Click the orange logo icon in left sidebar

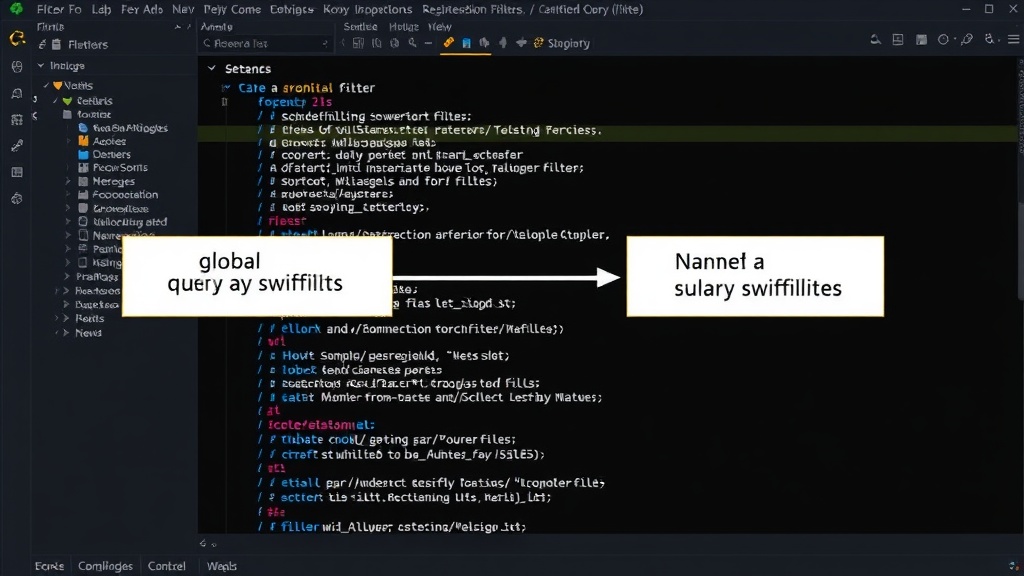coord(17,39)
